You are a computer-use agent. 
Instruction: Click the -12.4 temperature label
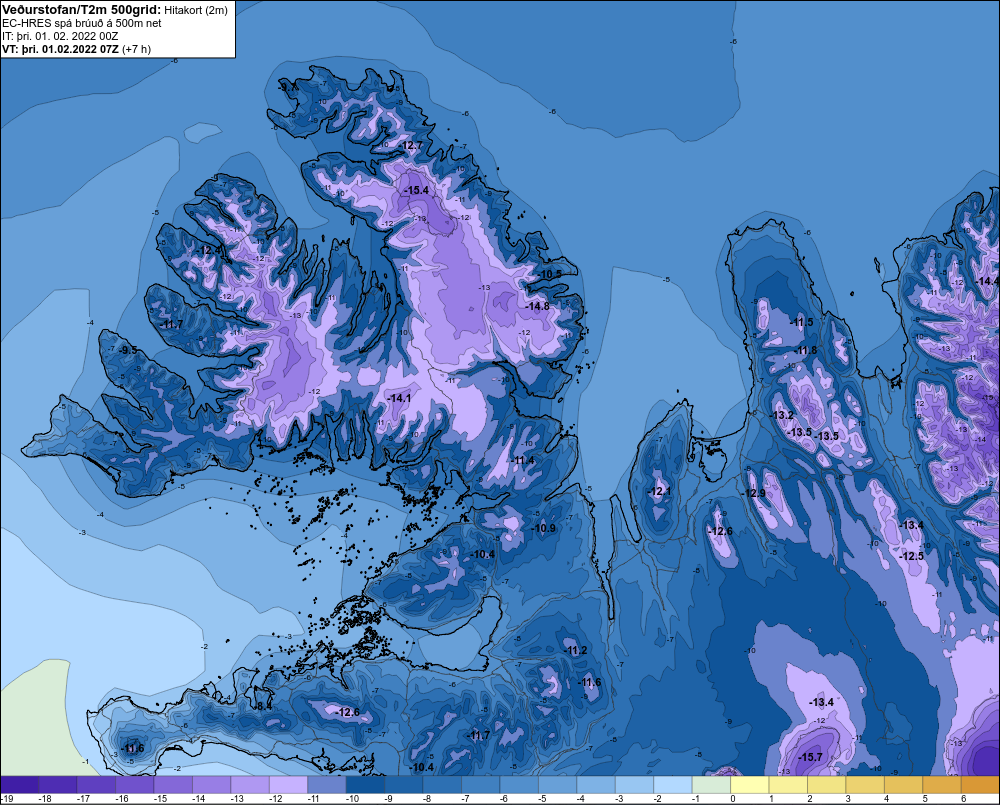[x=210, y=251]
